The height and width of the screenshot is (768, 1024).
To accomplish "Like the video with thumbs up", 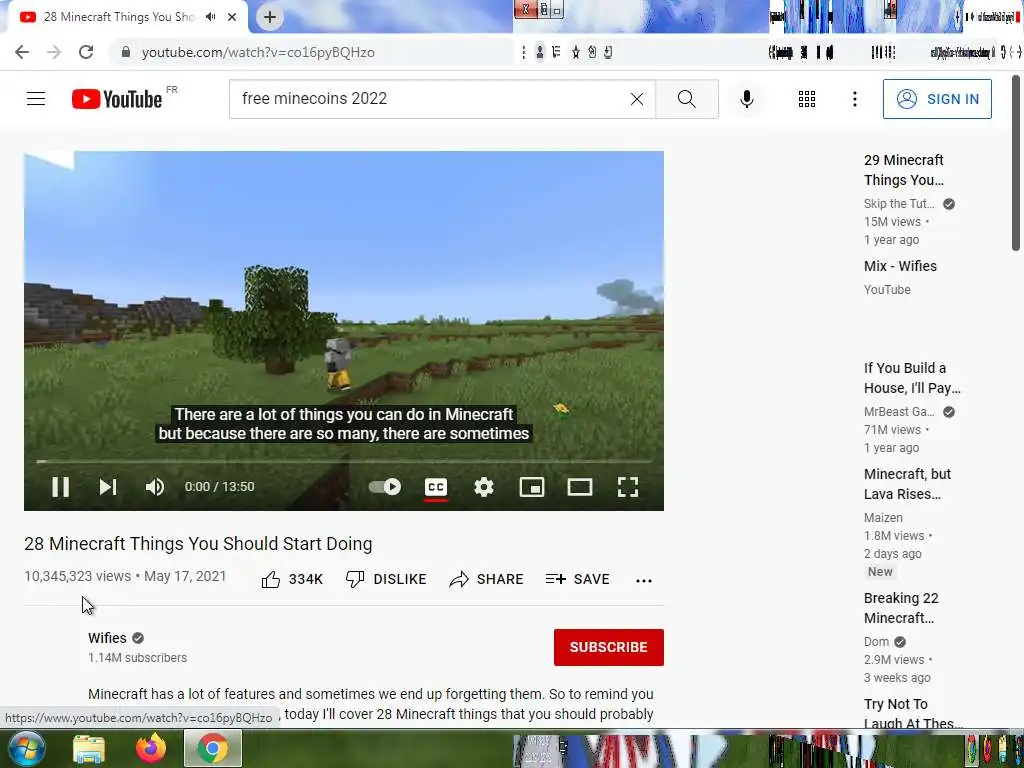I will pyautogui.click(x=292, y=579).
